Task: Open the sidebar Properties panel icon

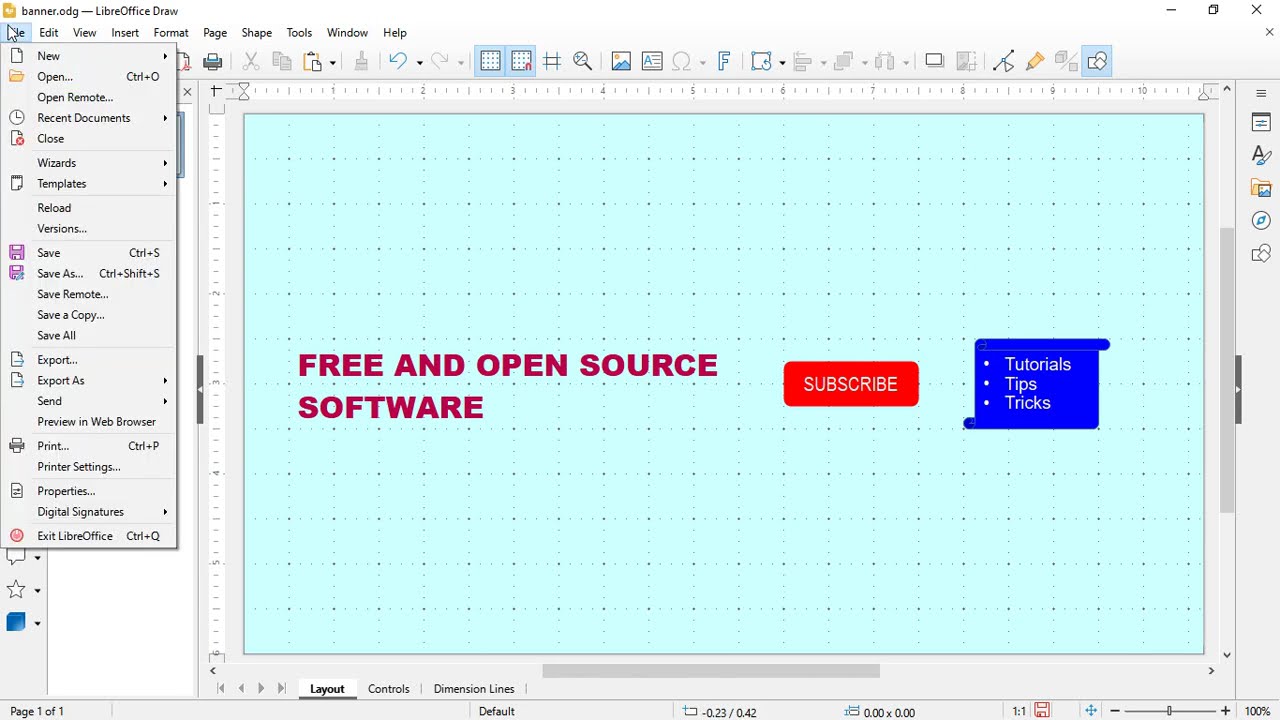Action: click(1261, 123)
